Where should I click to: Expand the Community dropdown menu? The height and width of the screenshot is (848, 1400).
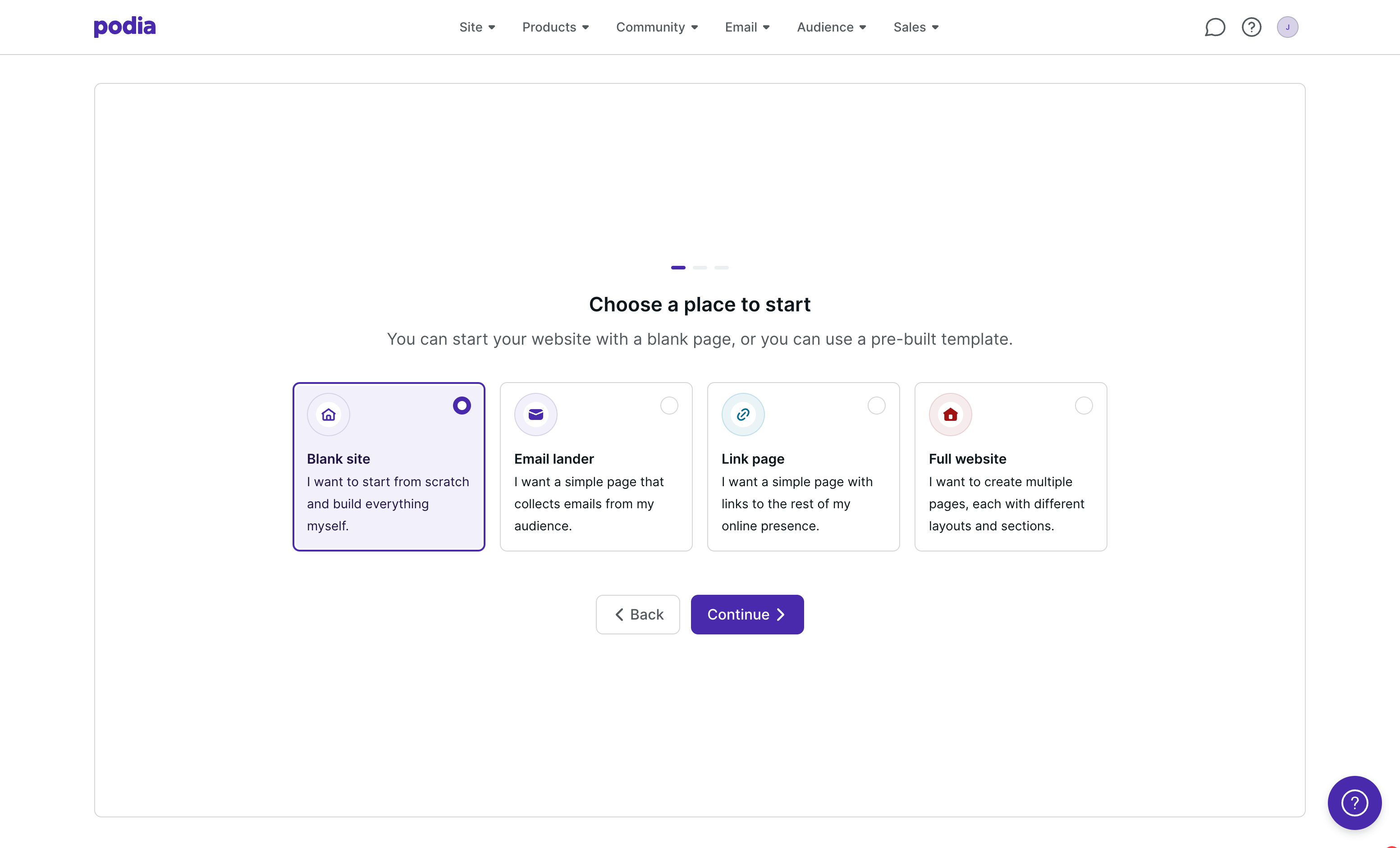657,27
